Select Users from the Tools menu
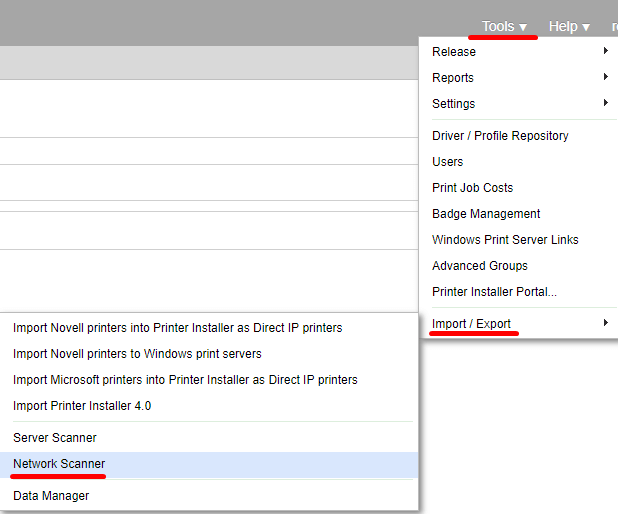Screen dimensions: 618x514 pyautogui.click(x=448, y=162)
